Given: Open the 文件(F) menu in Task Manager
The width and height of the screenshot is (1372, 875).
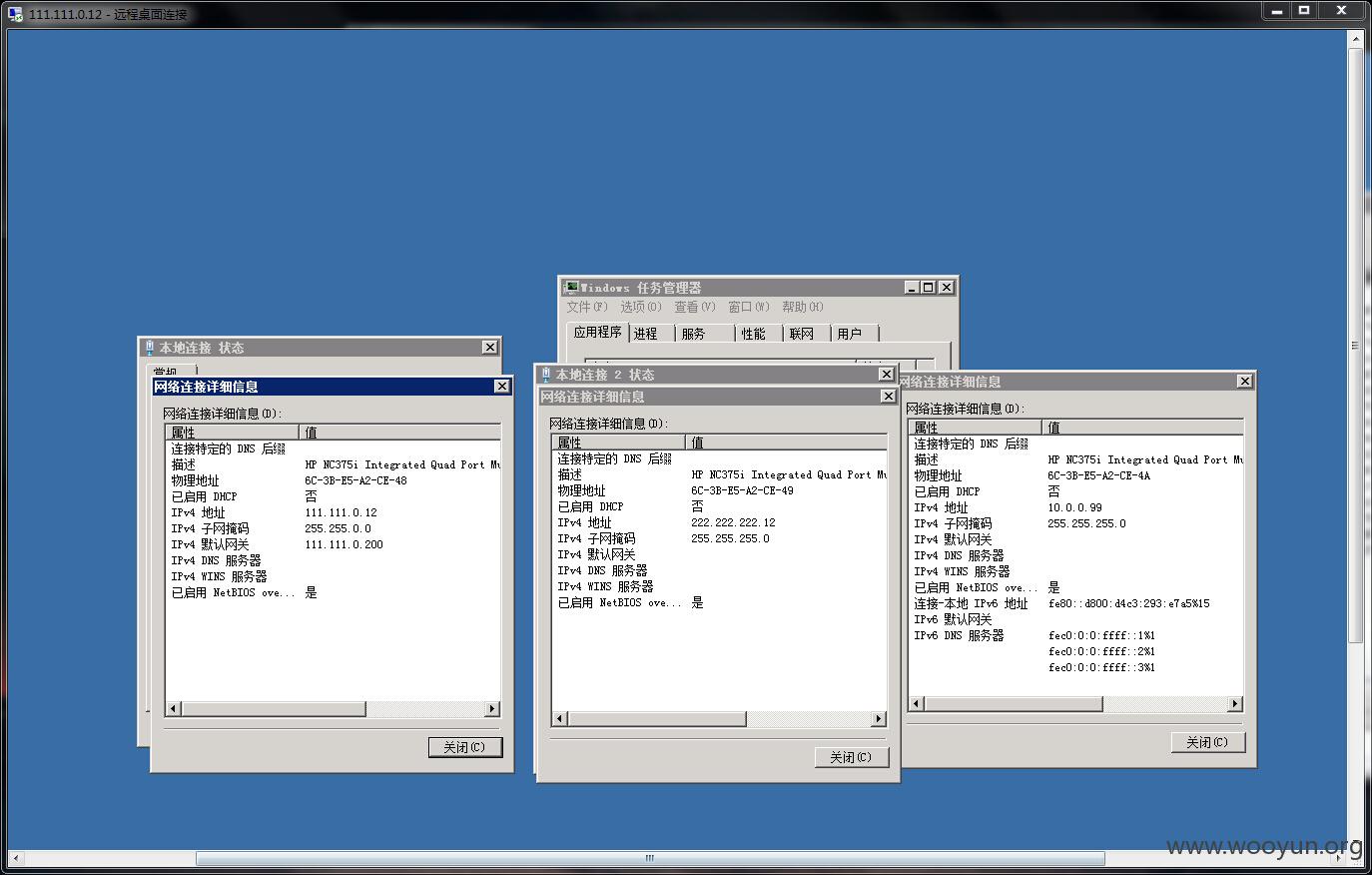Looking at the screenshot, I should point(586,307).
